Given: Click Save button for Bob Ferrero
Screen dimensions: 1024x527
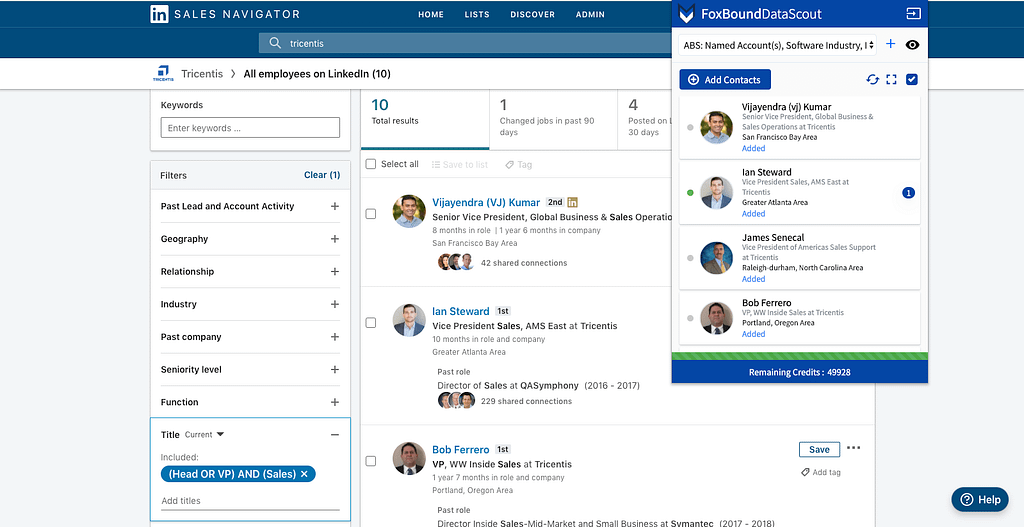Looking at the screenshot, I should pos(819,449).
